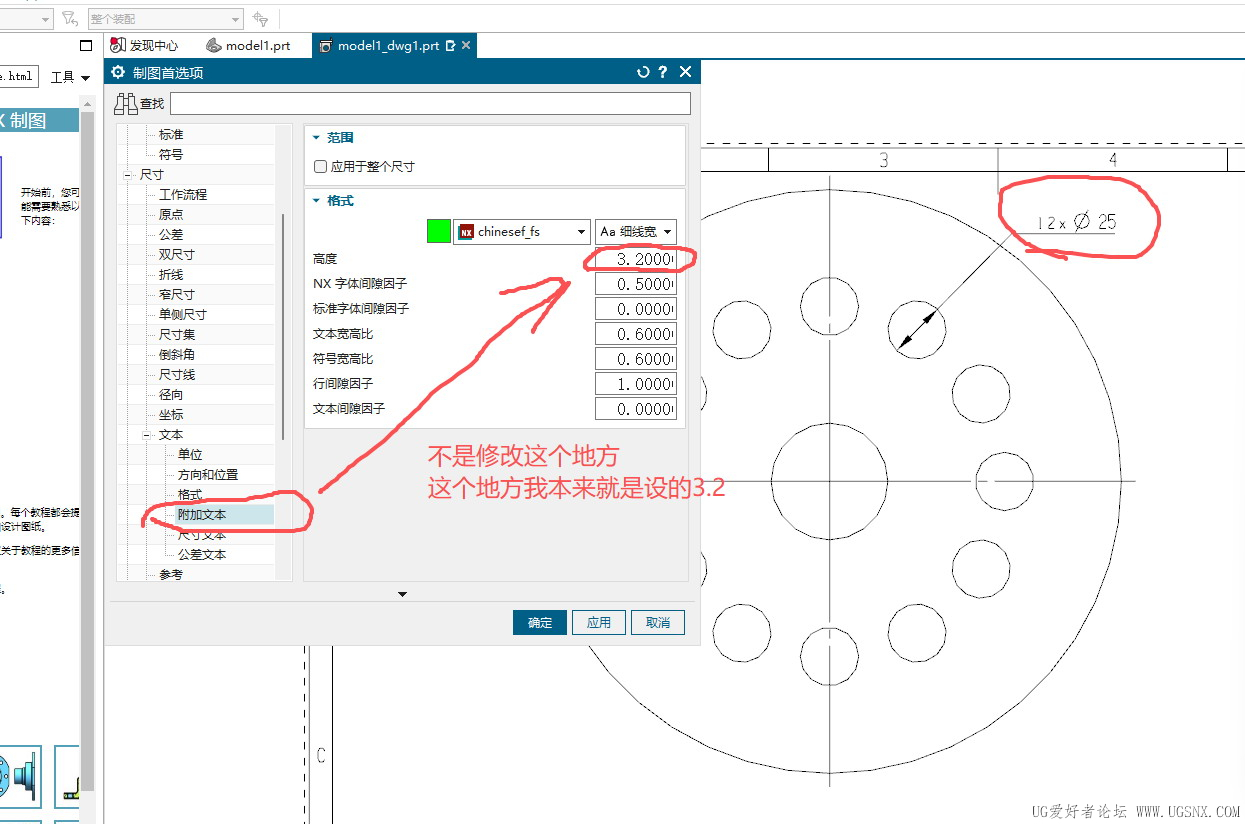Switch to the model1.prt tab
1245x824 pixels.
[249, 45]
